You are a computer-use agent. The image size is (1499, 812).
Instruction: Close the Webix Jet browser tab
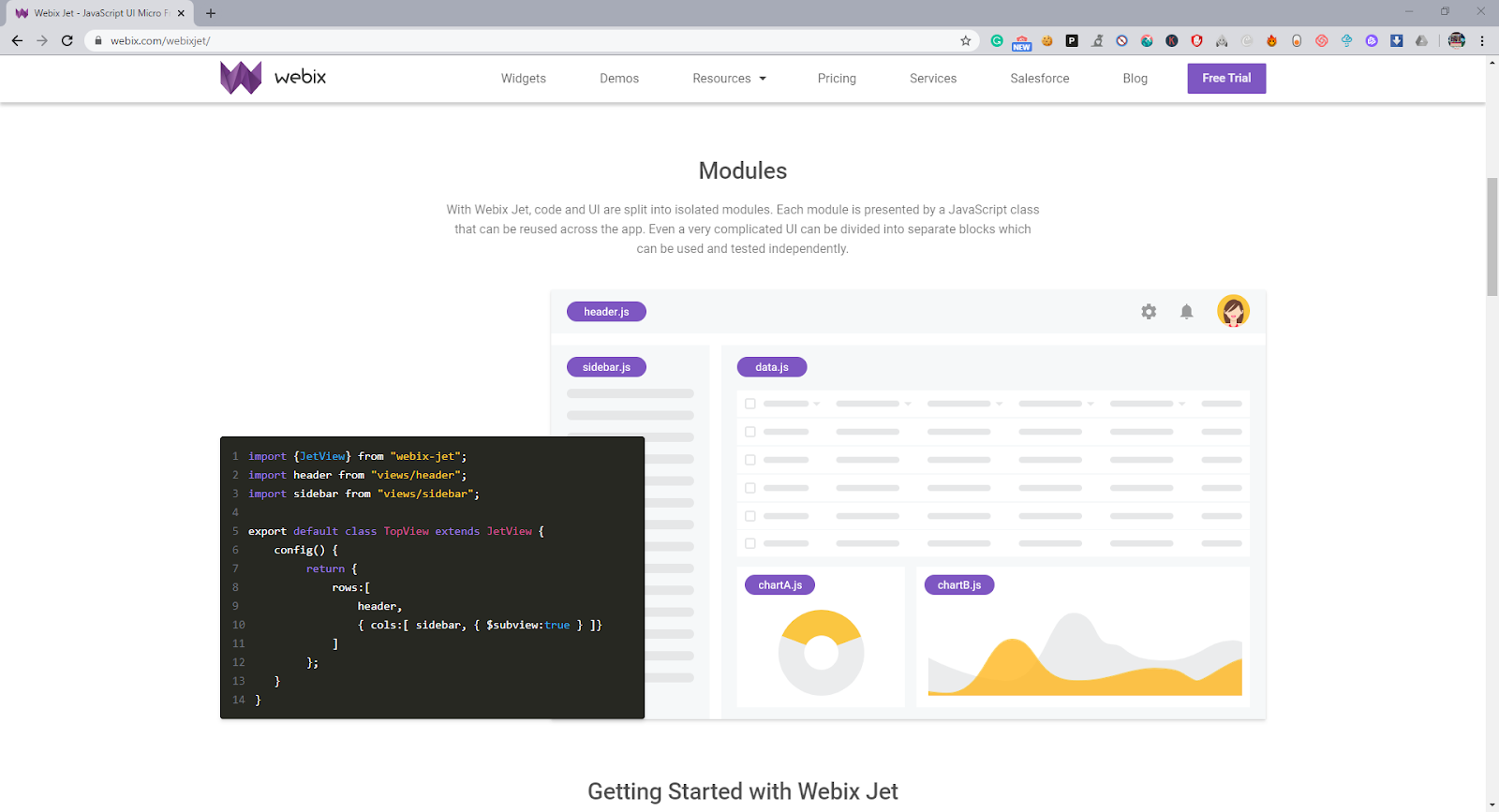click(x=181, y=13)
